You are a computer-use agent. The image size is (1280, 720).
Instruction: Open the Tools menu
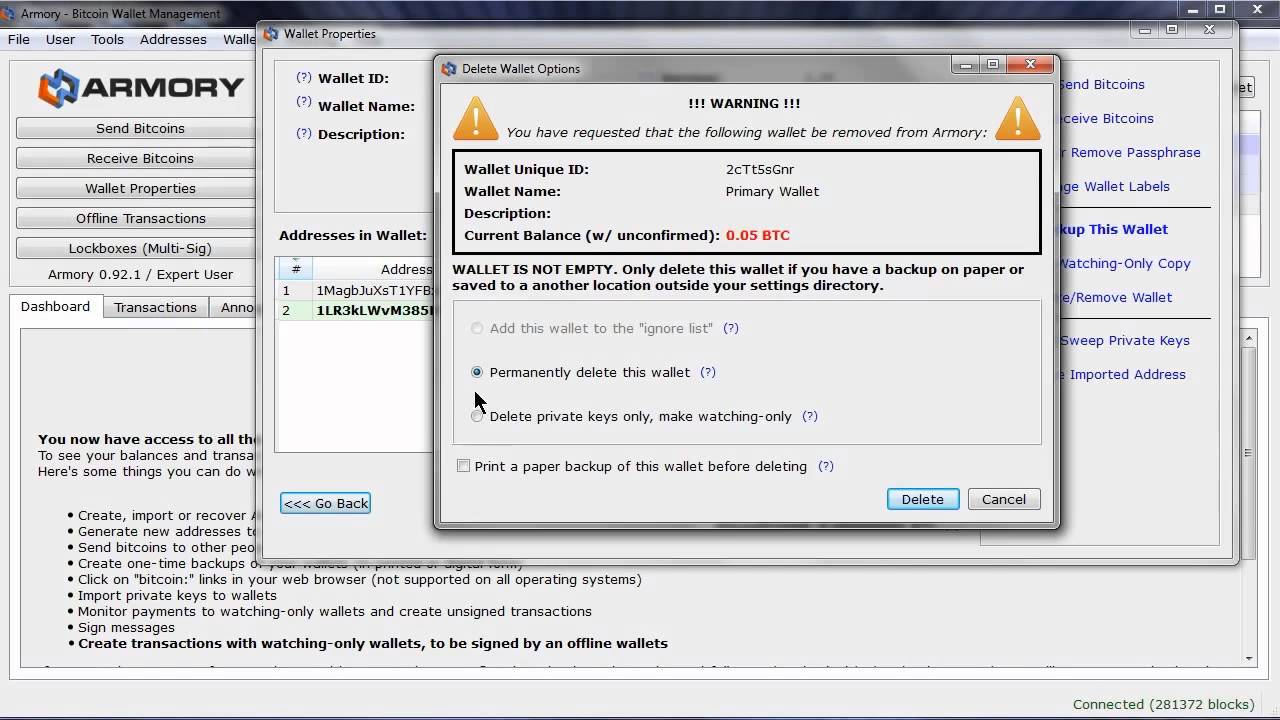coord(107,40)
